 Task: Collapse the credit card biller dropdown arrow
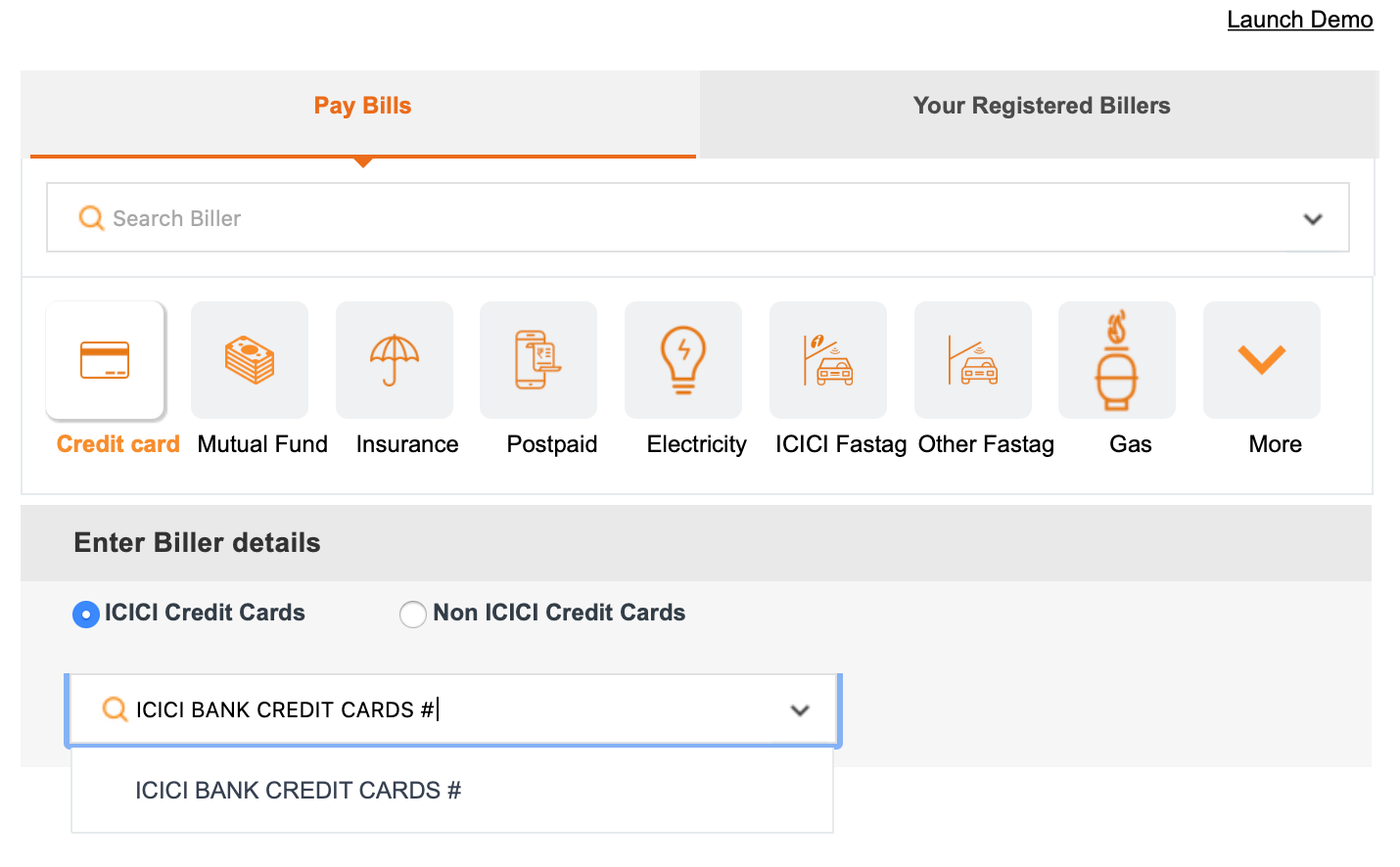pos(800,710)
